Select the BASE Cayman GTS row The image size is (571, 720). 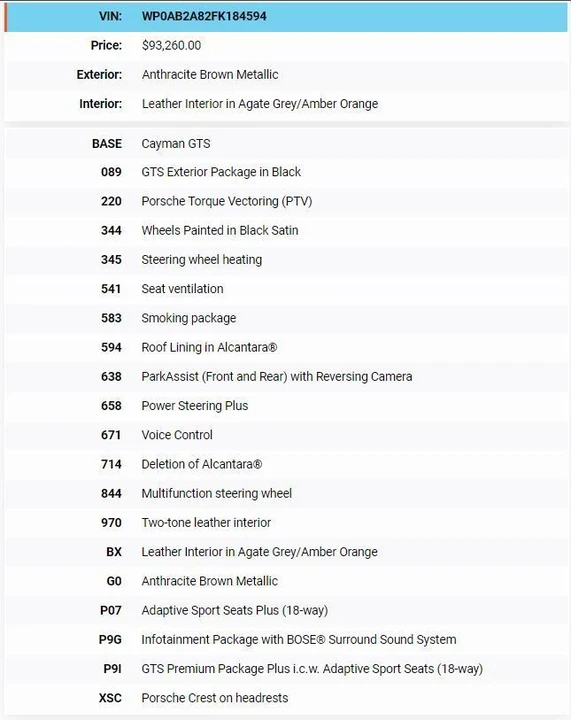pyautogui.click(x=286, y=144)
